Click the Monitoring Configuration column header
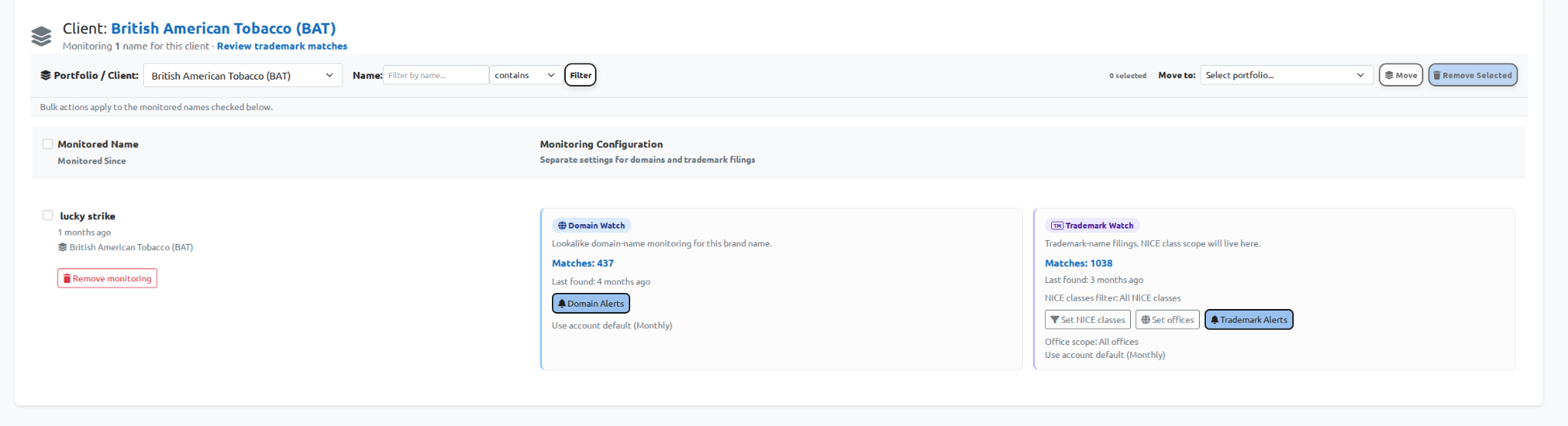The height and width of the screenshot is (426, 1568). [601, 144]
